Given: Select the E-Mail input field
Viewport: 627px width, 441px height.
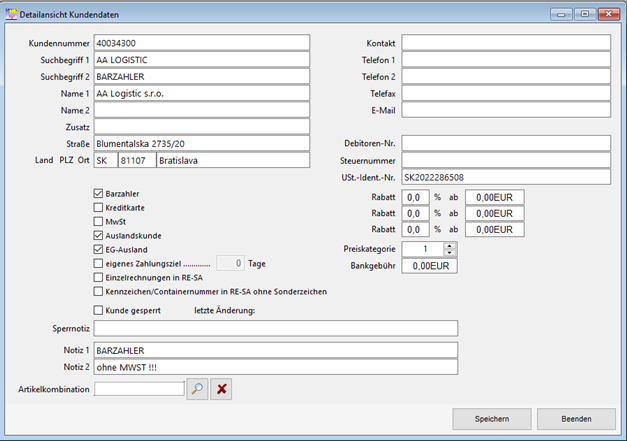Looking at the screenshot, I should (505, 110).
